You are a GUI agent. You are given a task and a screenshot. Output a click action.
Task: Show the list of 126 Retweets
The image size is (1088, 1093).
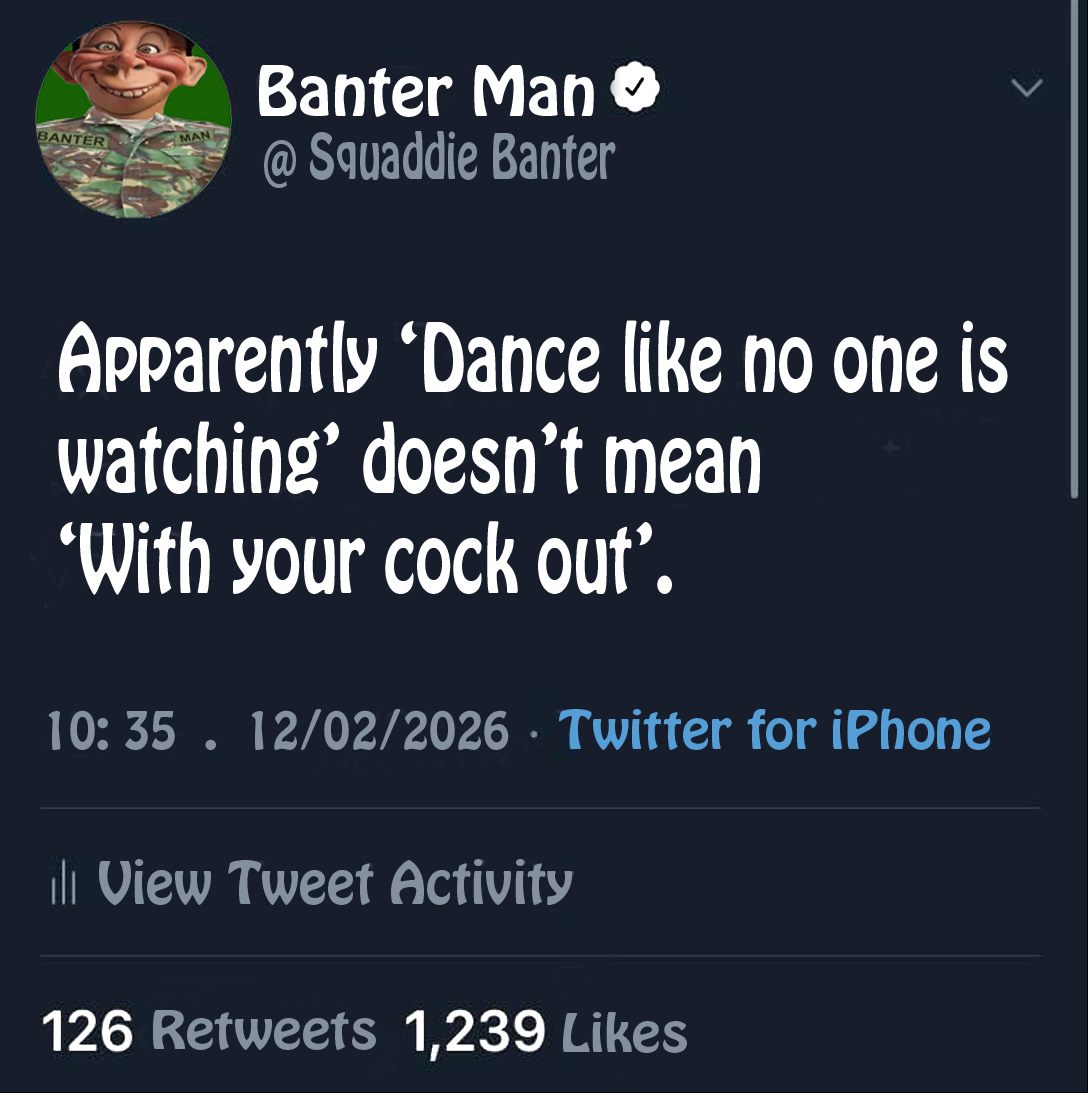point(210,1031)
